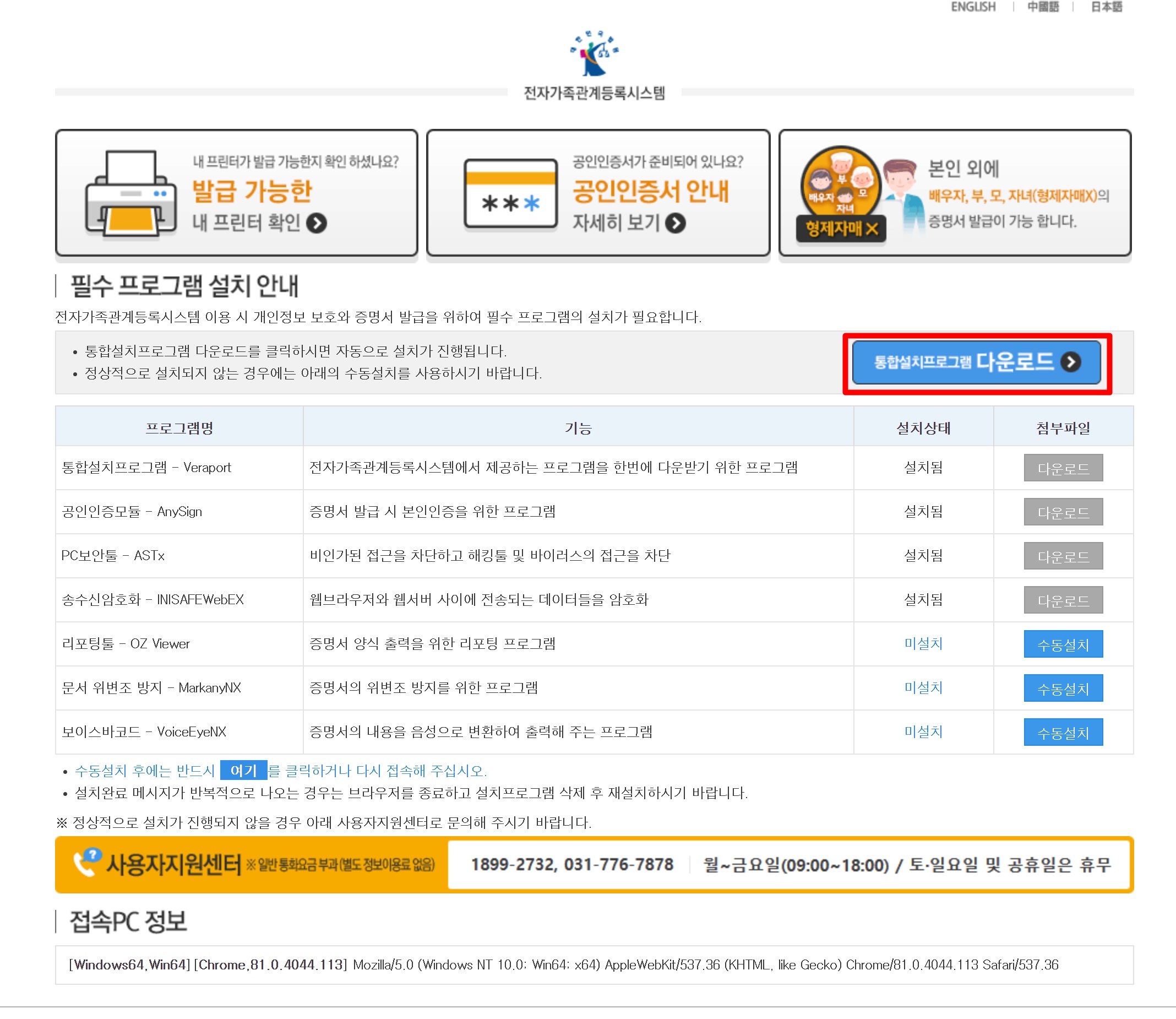Click 다운로드 button for ASTx row

coord(1063,556)
